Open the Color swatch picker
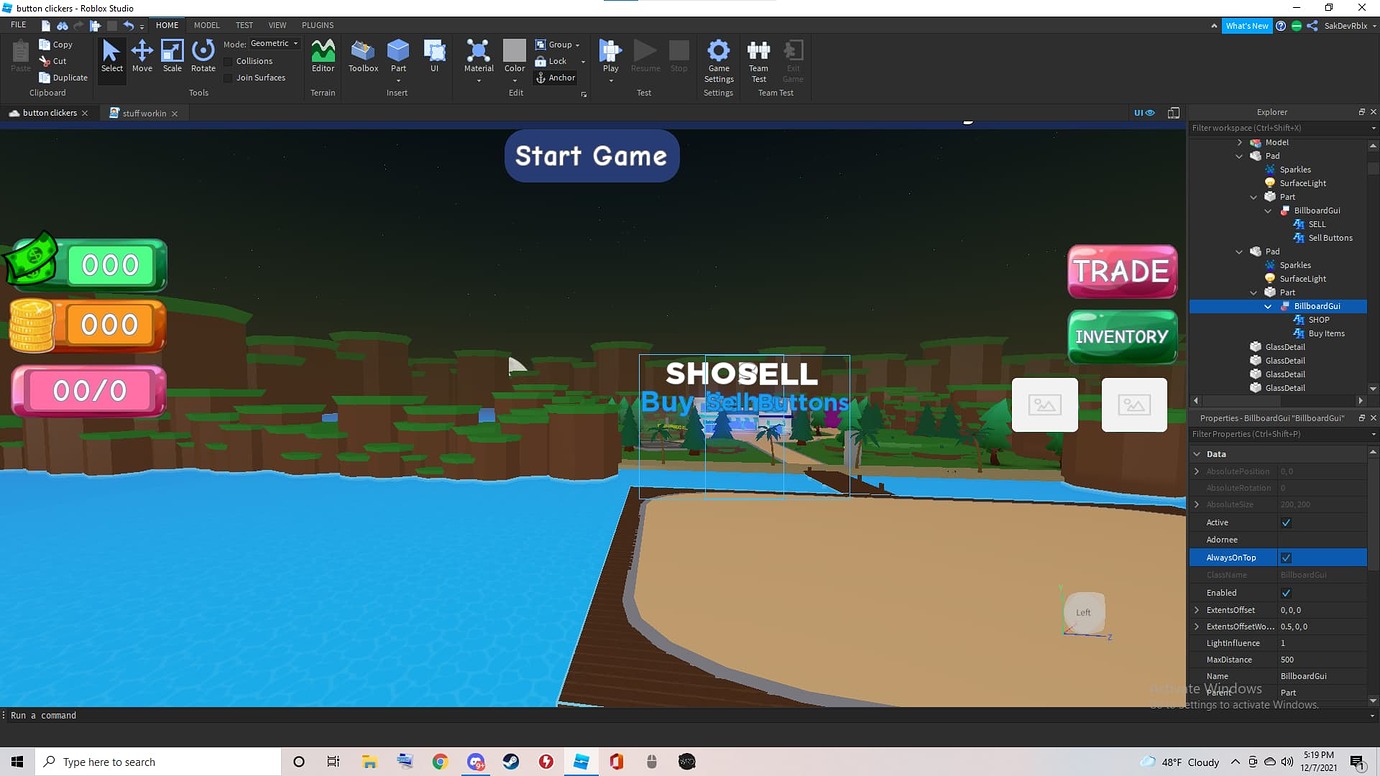The width and height of the screenshot is (1380, 776). (514, 56)
